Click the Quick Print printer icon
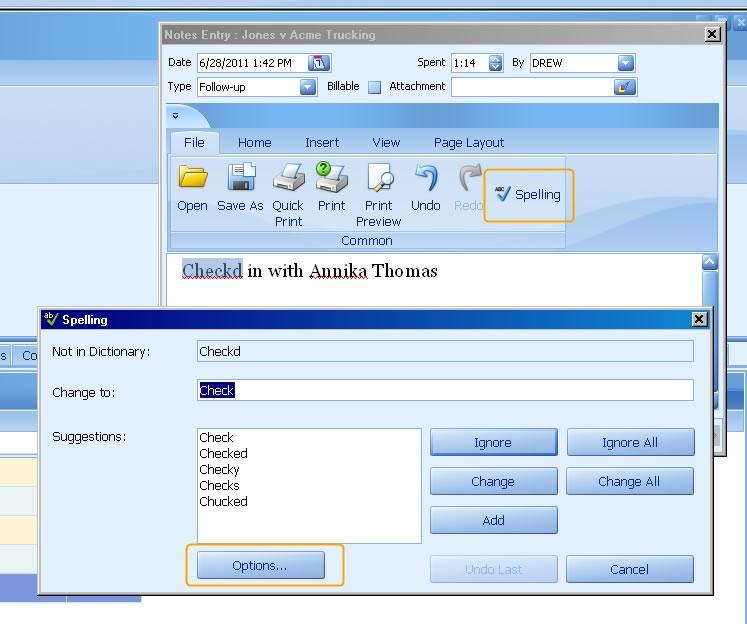Screen dimensions: 747x624 click(x=288, y=177)
